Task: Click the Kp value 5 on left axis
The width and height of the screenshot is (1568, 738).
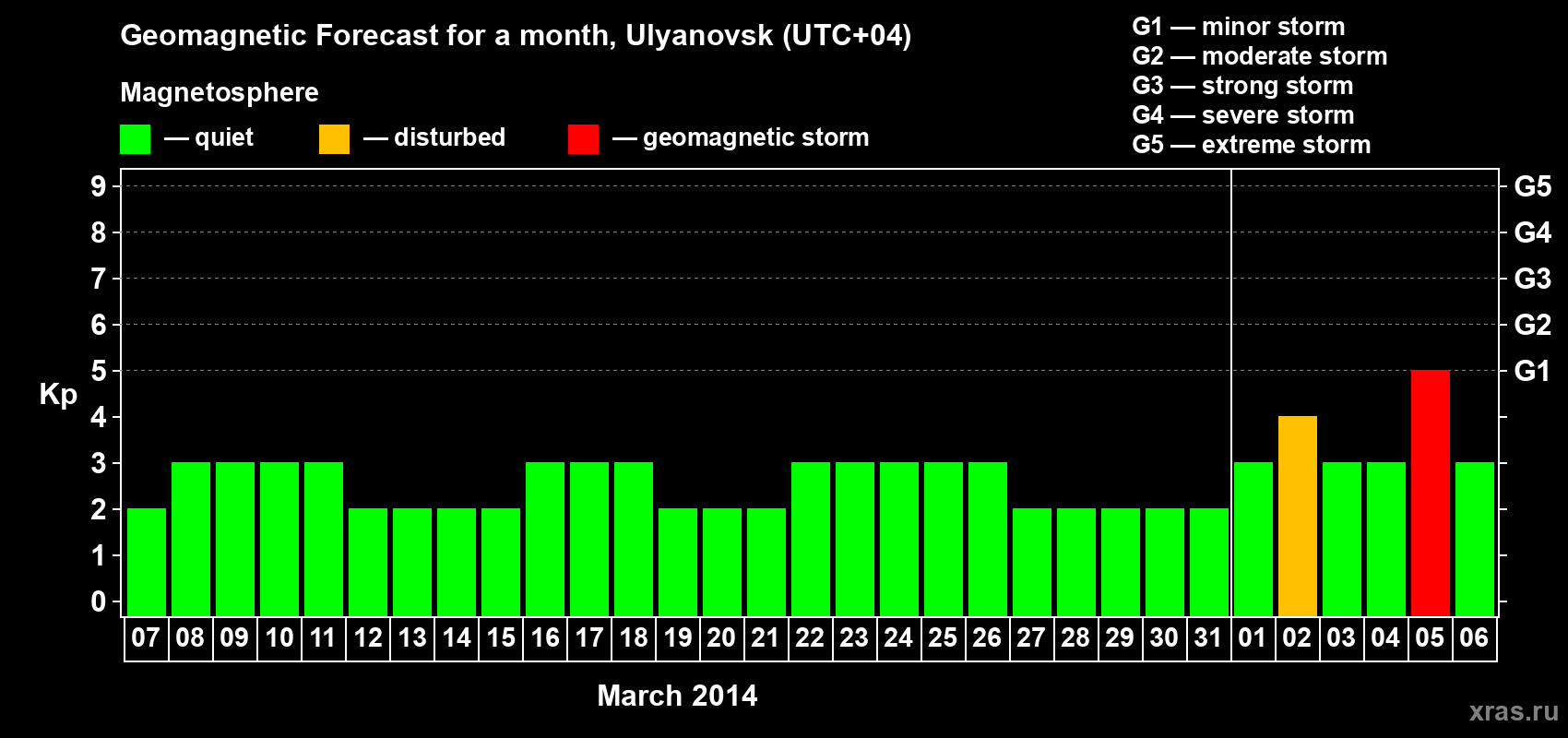Action: tap(99, 371)
